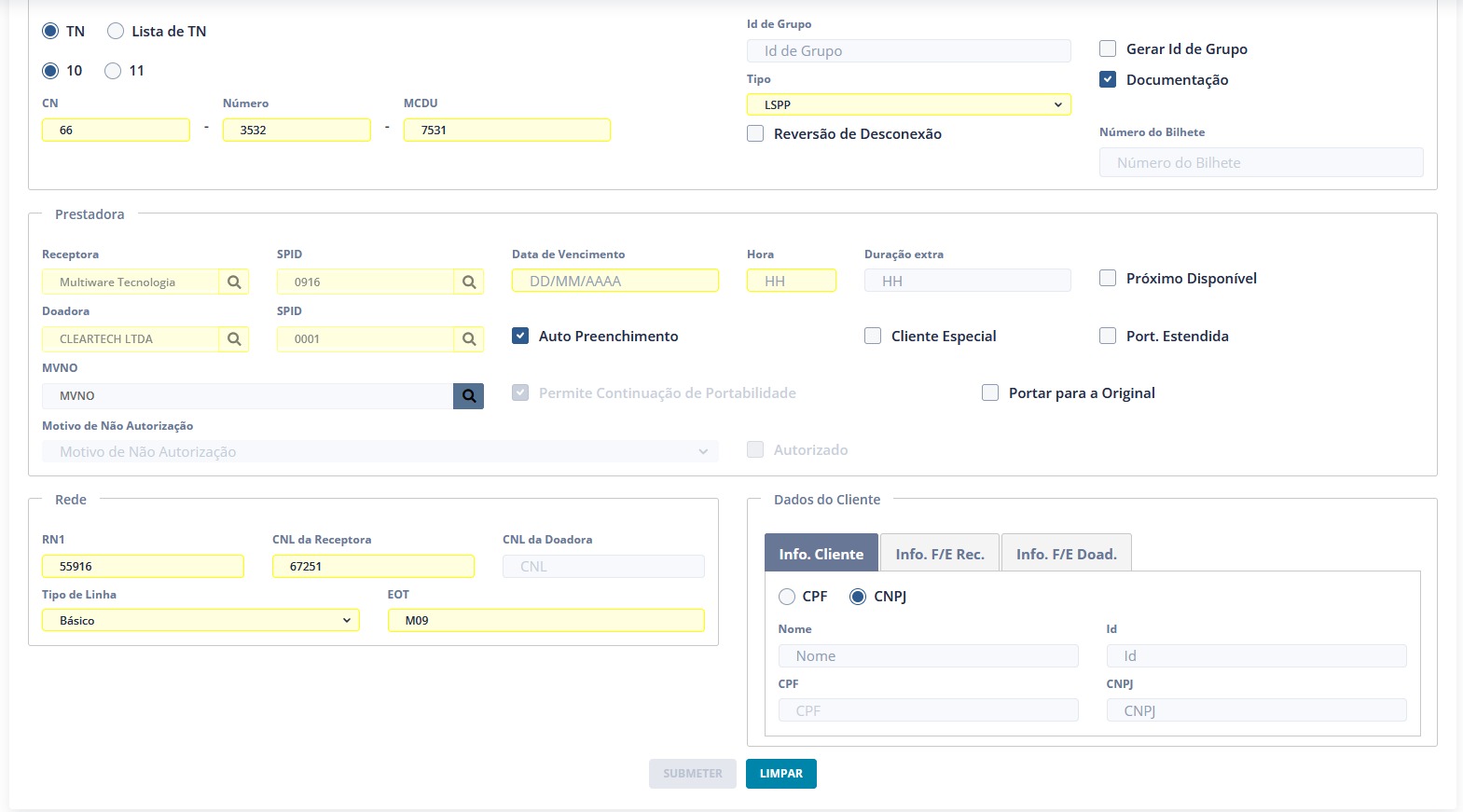The image size is (1463, 812).
Task: Expand the Tipo de Linha dropdown
Action: [200, 620]
